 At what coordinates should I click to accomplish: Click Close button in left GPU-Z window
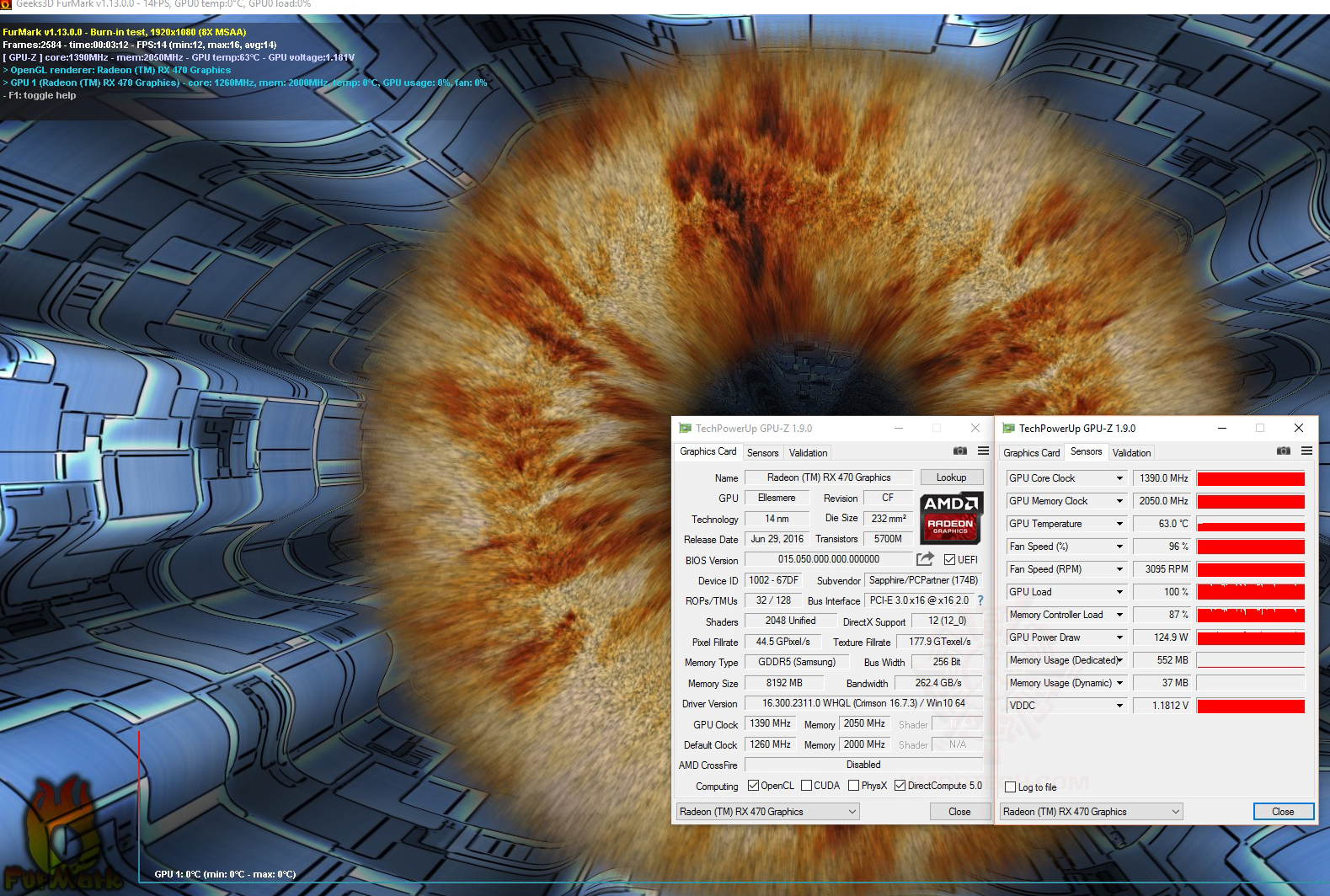(959, 812)
